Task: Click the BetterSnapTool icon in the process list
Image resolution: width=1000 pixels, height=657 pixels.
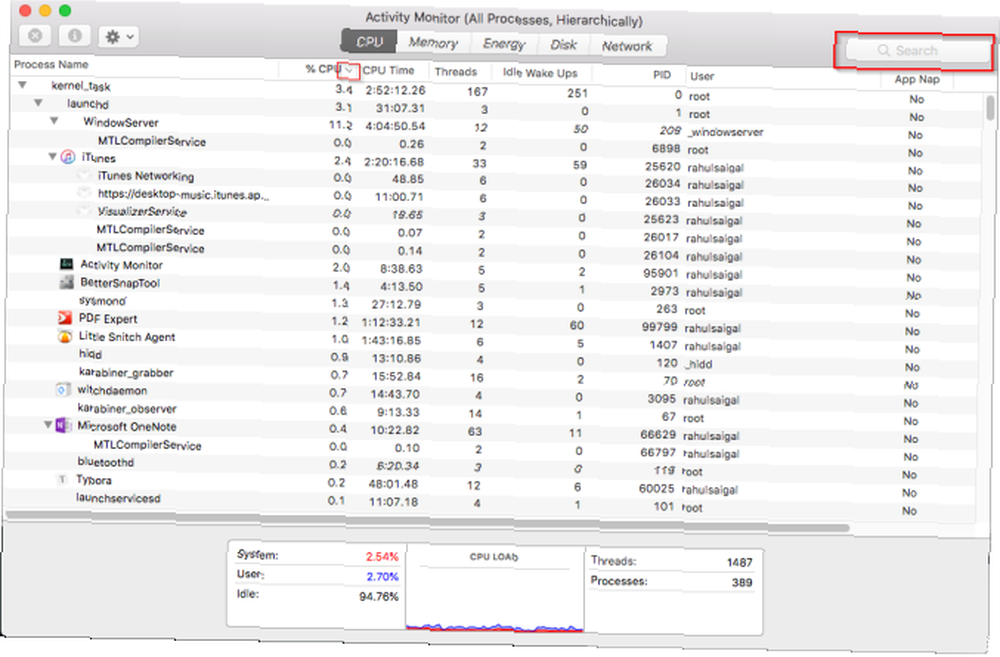Action: point(66,282)
